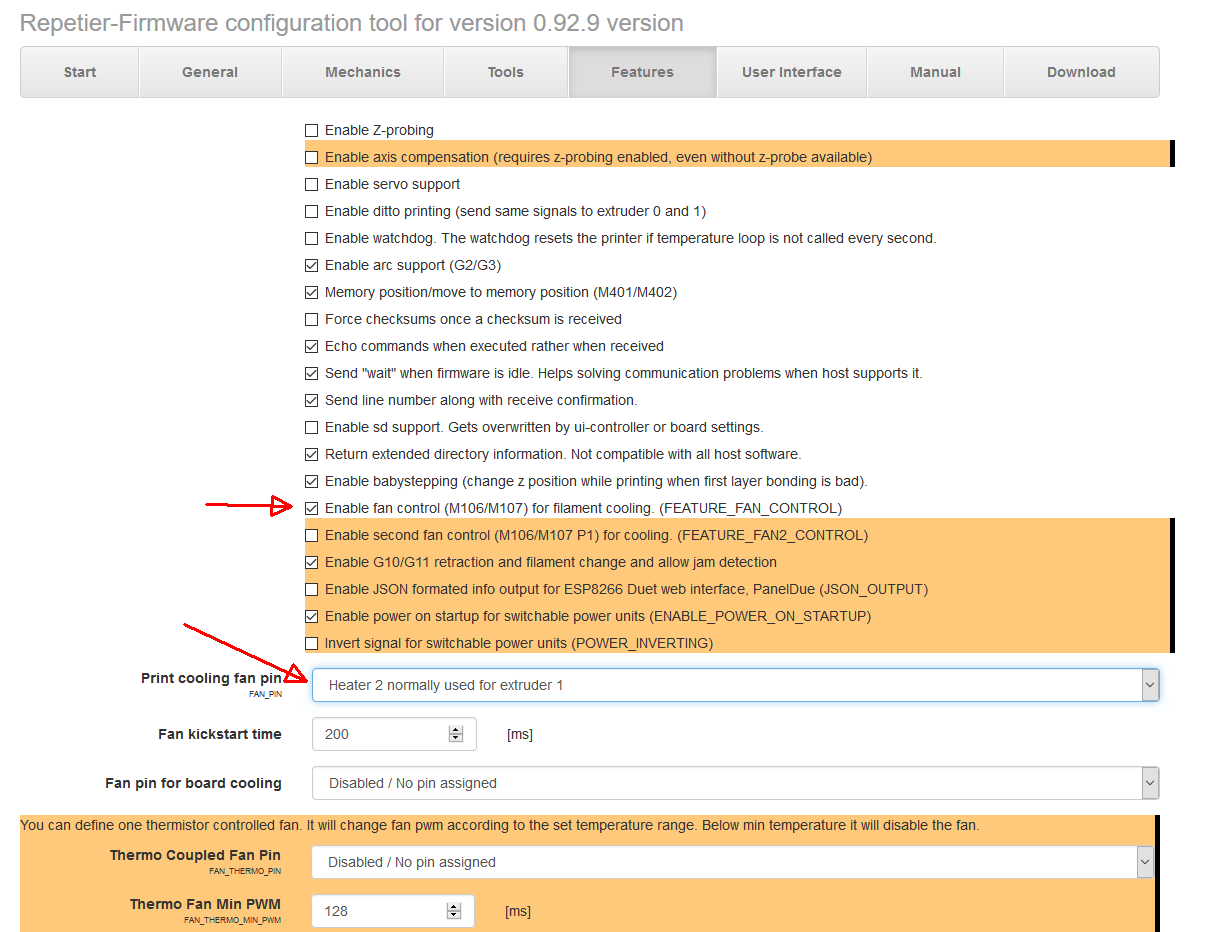The height and width of the screenshot is (932, 1227).
Task: Switch to the Mechanics tab
Action: (362, 72)
